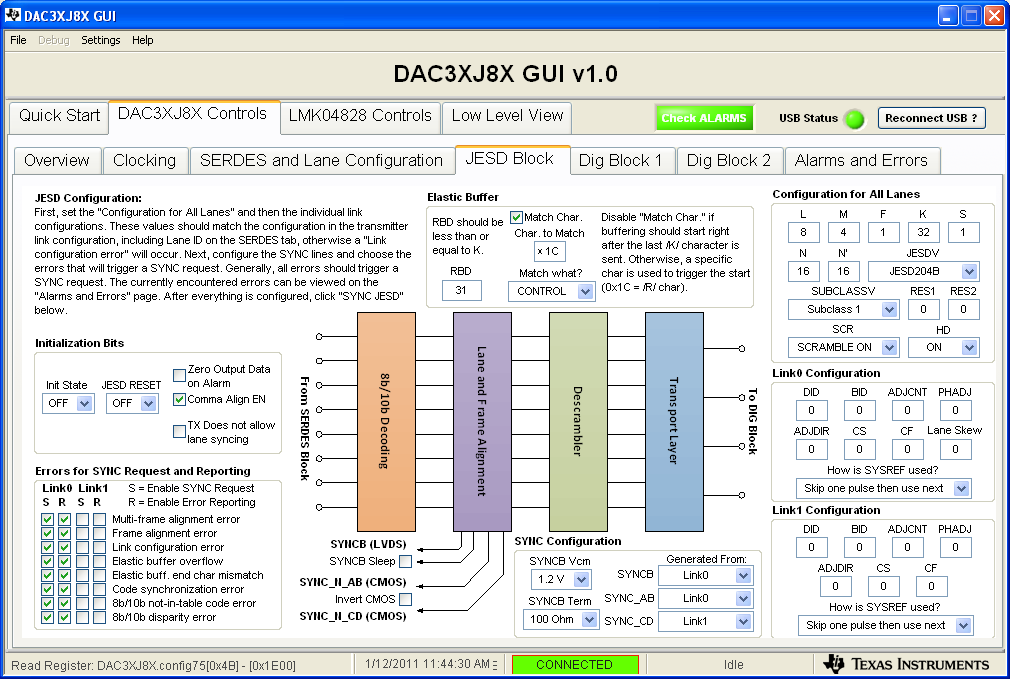Open Link1 How is SYSREF used dropdown
The image size is (1010, 679).
point(885,626)
